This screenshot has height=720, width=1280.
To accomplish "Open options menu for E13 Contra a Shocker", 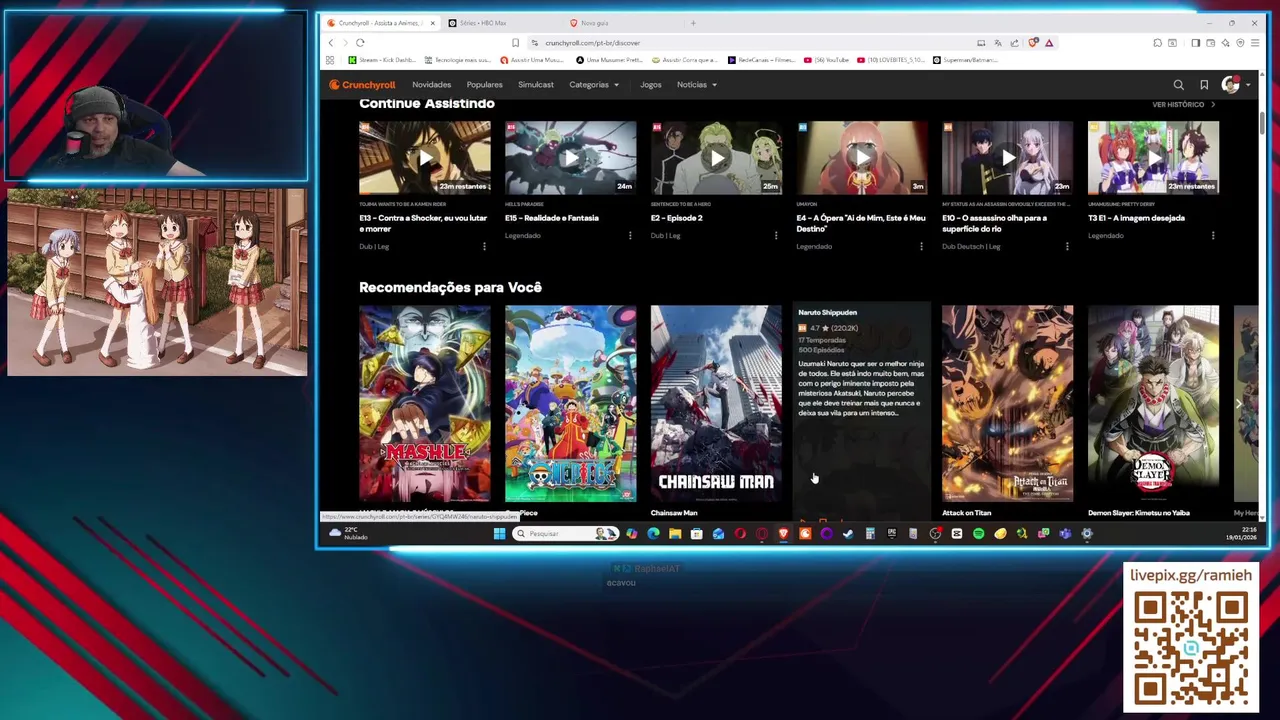I will click(x=484, y=246).
